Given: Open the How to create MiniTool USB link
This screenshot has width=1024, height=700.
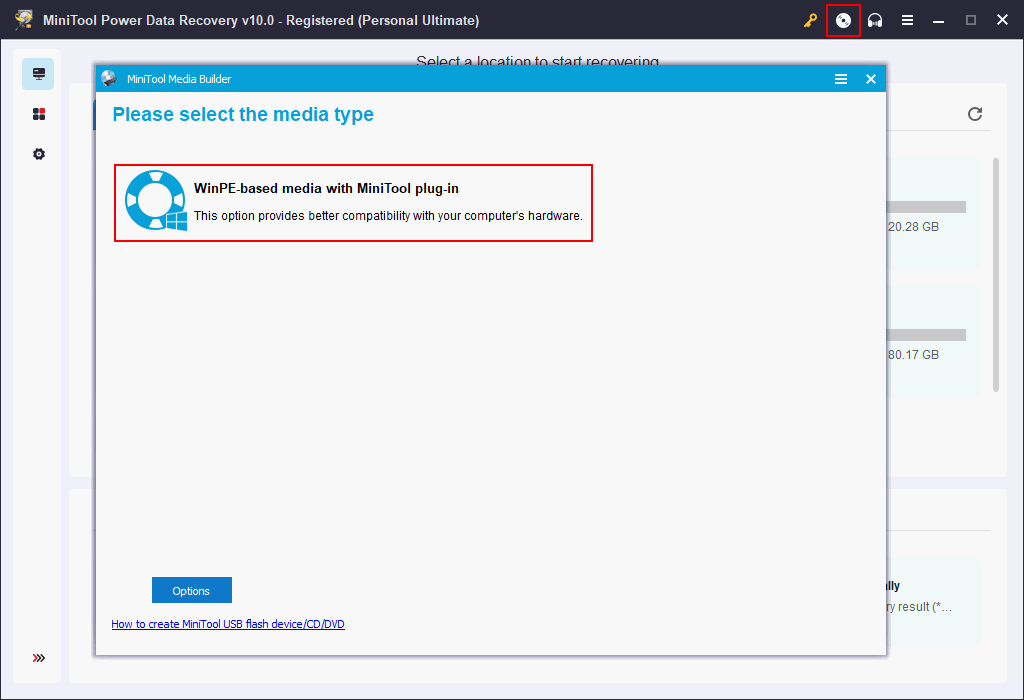Looking at the screenshot, I should pos(228,624).
